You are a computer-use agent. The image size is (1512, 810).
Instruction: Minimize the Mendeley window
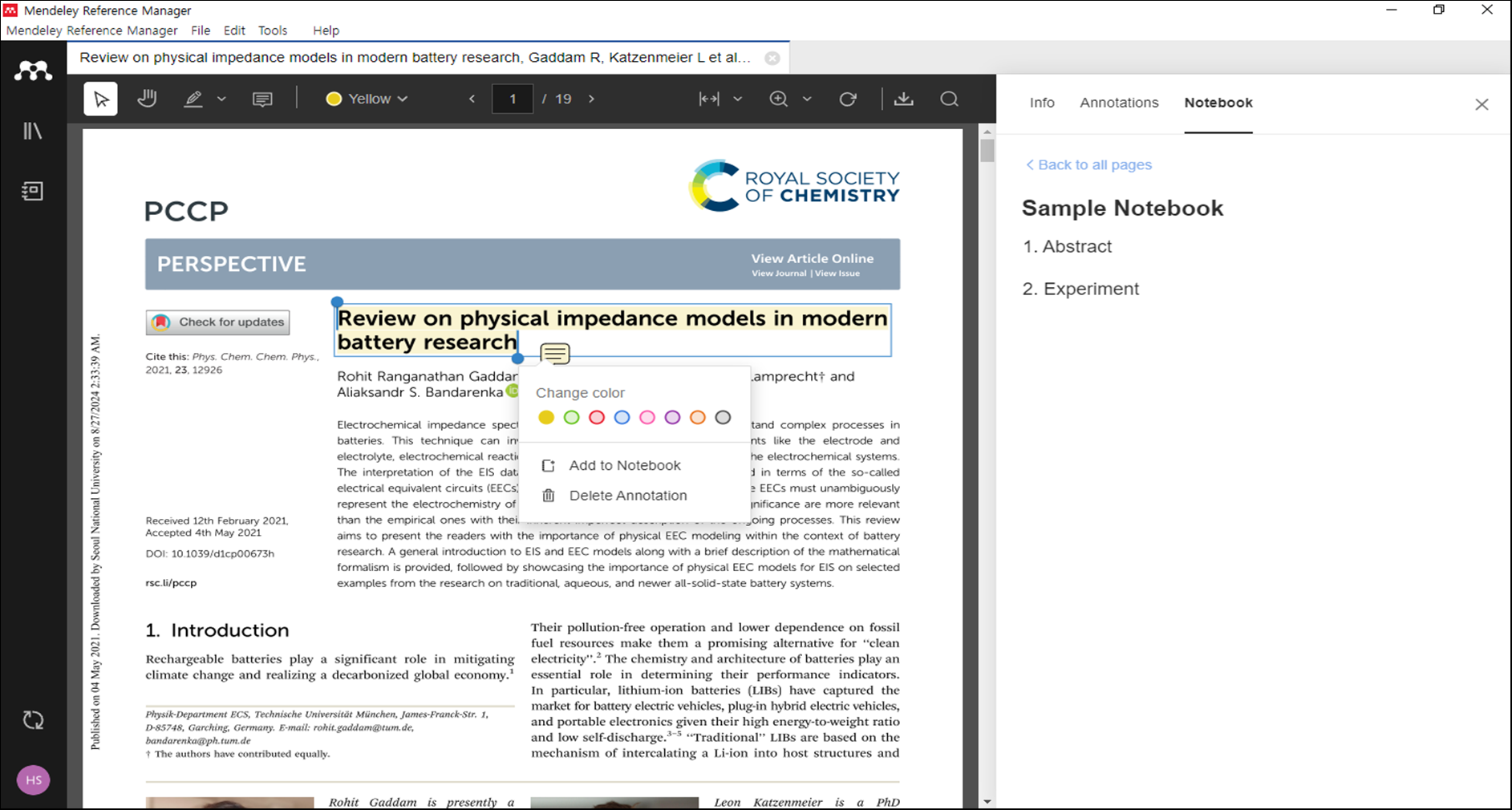tap(1392, 10)
